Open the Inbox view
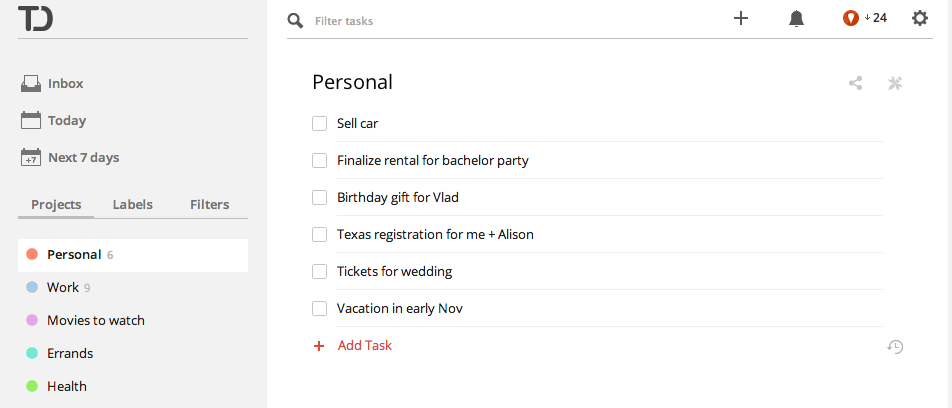 pos(65,84)
